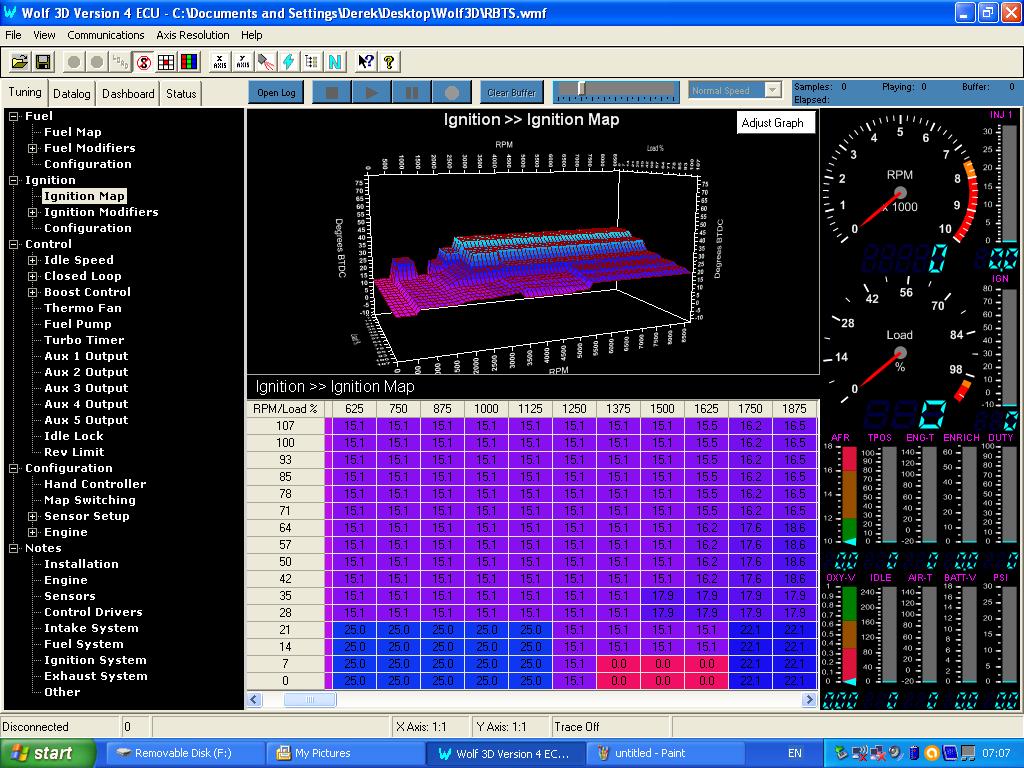Click the save floppy disk icon
The height and width of the screenshot is (768, 1024).
(43, 62)
